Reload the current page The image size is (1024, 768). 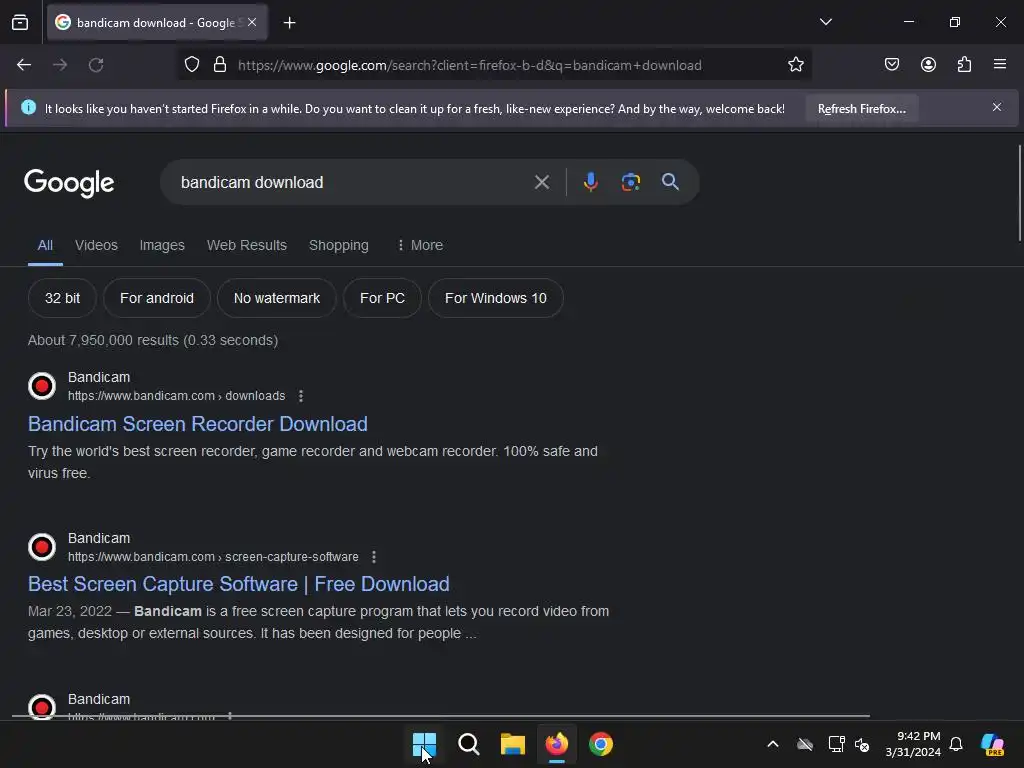tap(96, 65)
